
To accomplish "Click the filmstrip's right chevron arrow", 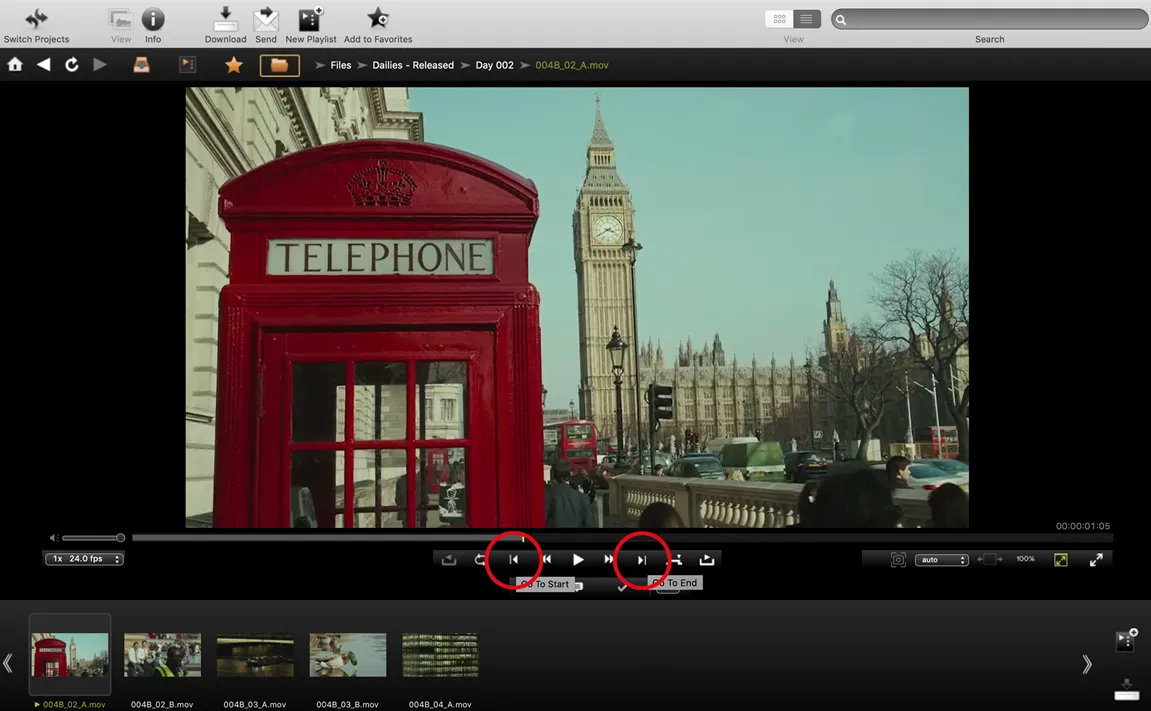I will [1086, 662].
